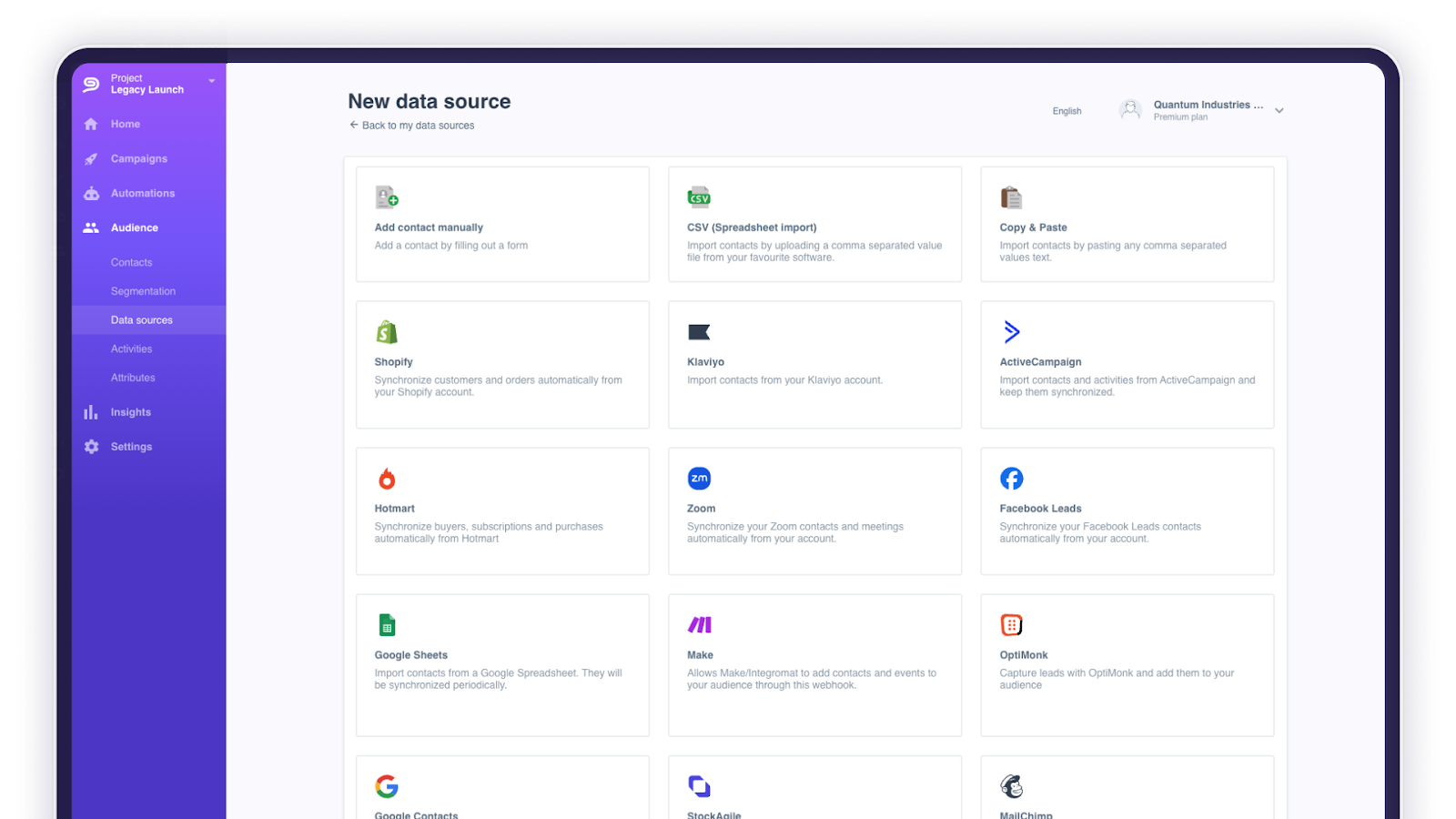Open Settings via the gear icon

[90, 446]
